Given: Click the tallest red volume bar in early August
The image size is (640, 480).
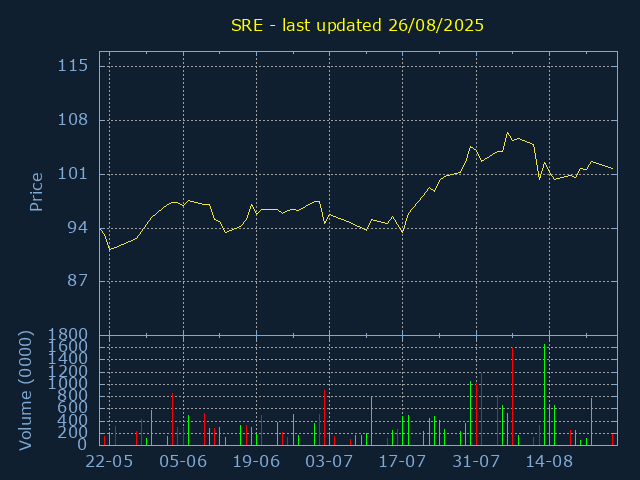Looking at the screenshot, I should 512,396.
